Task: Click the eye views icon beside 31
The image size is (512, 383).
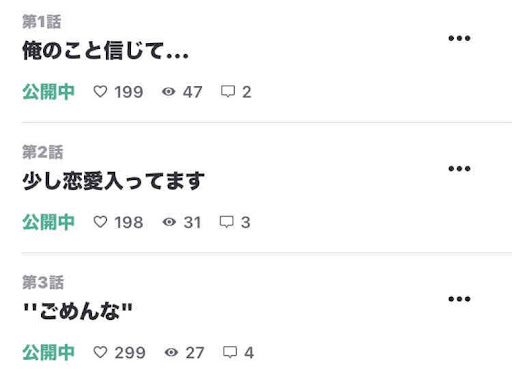Action: point(169,222)
